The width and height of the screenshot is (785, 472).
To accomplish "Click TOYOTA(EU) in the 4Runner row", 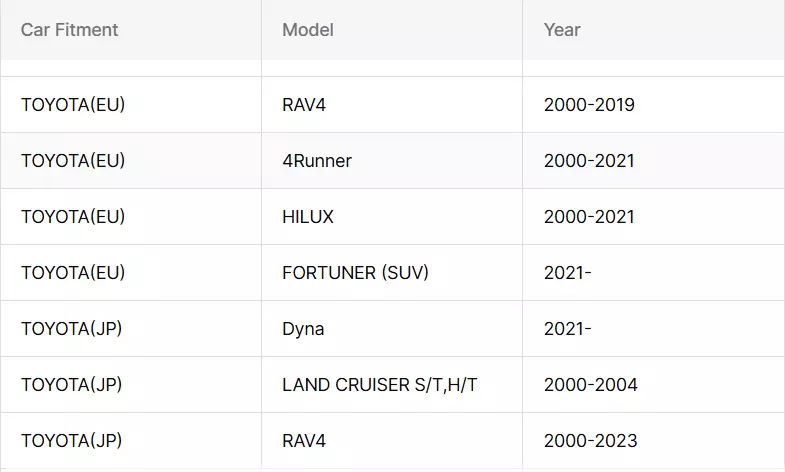I will coord(73,161).
